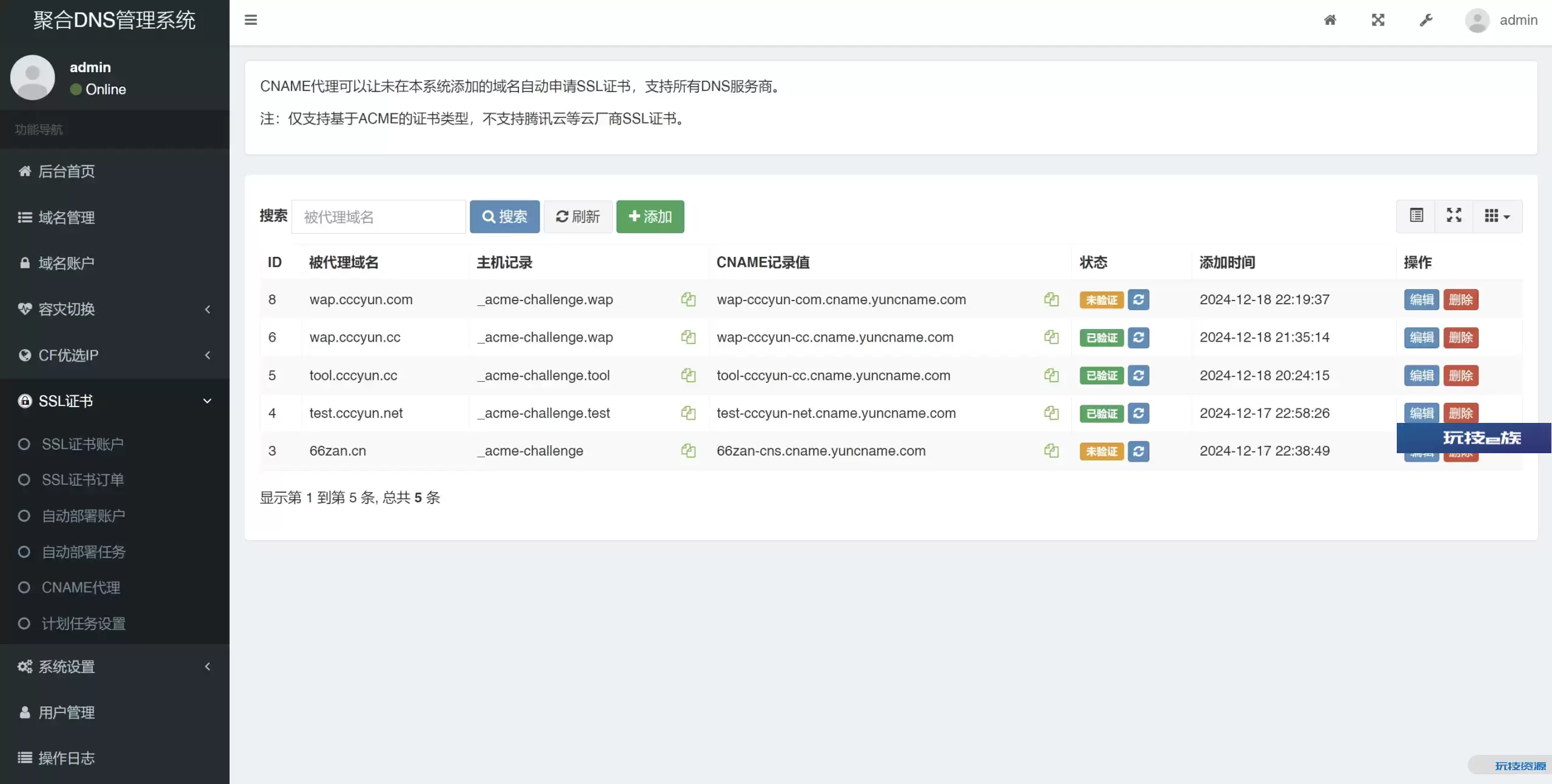Image resolution: width=1552 pixels, height=784 pixels.
Task: Click the home icon in top bar
Action: tap(1330, 20)
